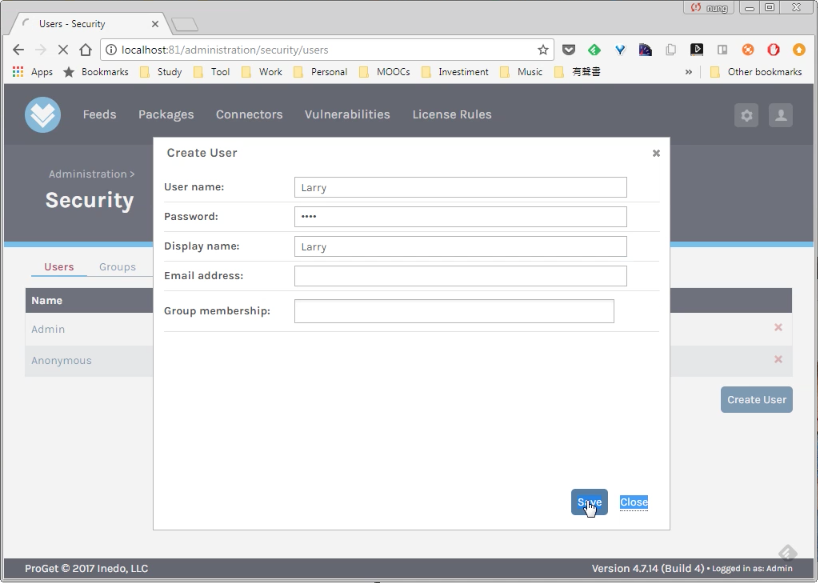The height and width of the screenshot is (583, 818).
Task: Go back with browser back arrow
Action: point(18,50)
